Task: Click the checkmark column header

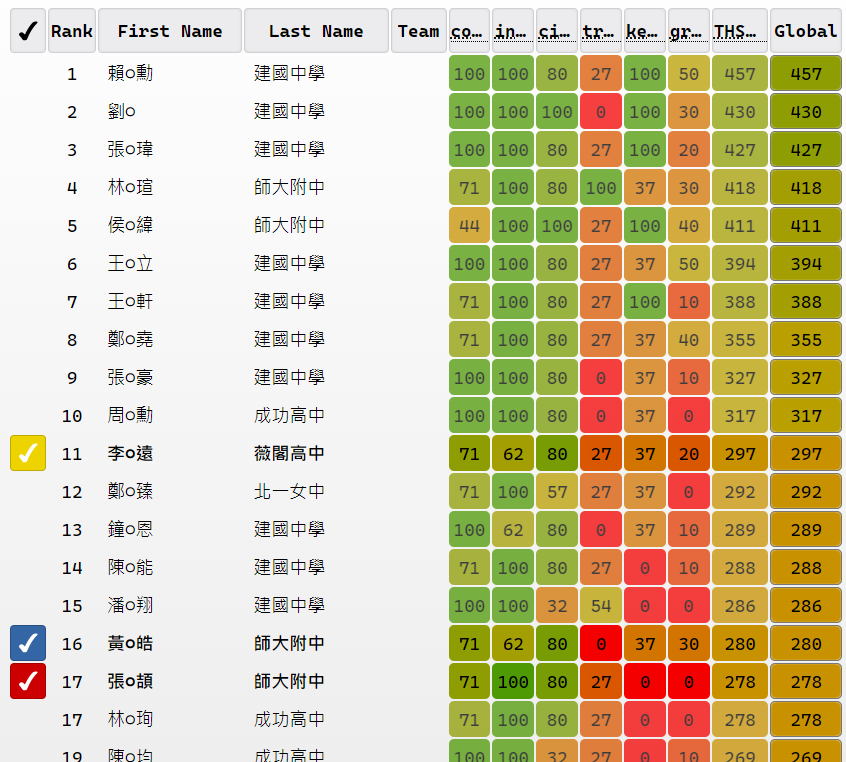Action: click(27, 31)
